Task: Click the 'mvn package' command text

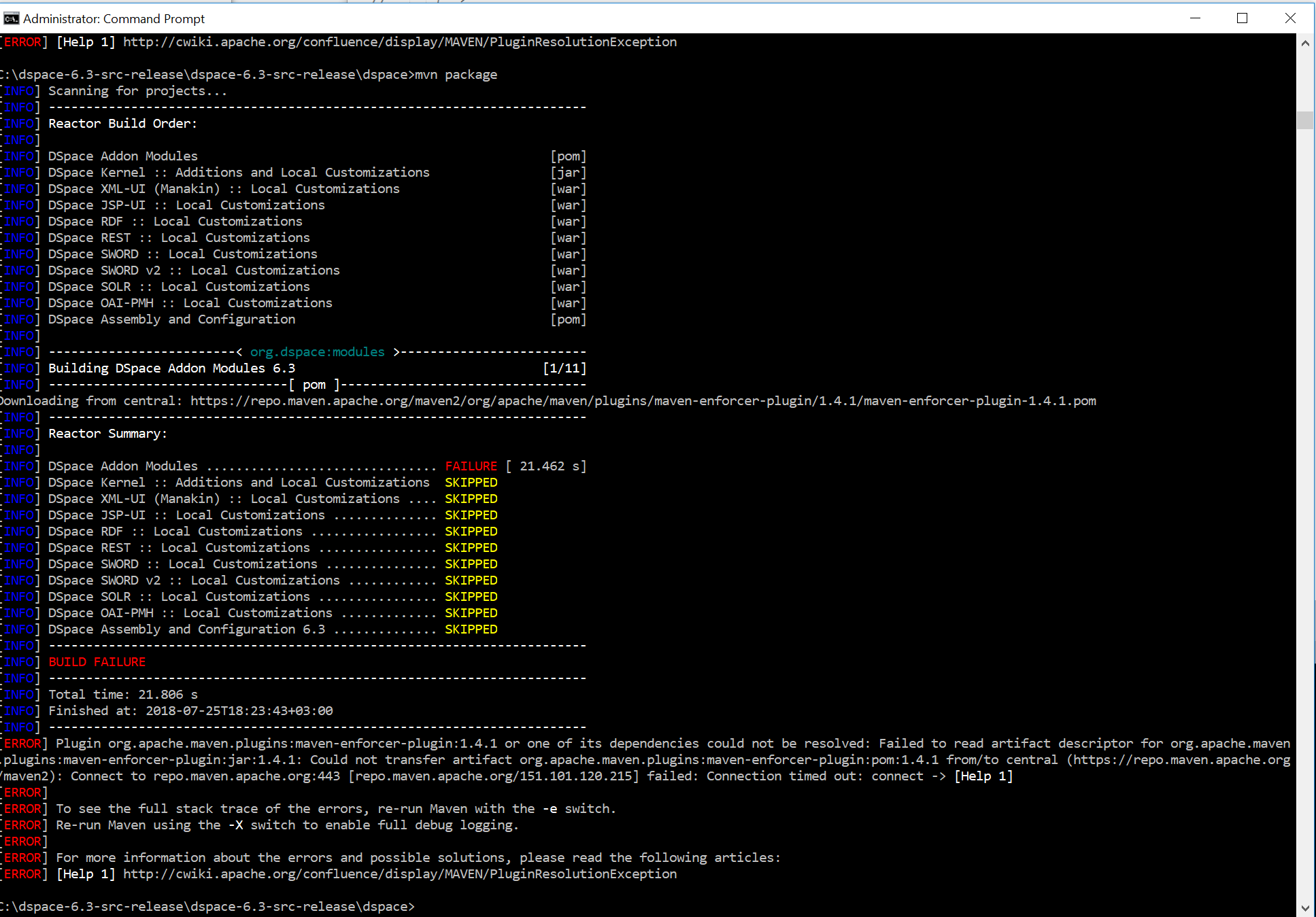Action: [x=456, y=75]
